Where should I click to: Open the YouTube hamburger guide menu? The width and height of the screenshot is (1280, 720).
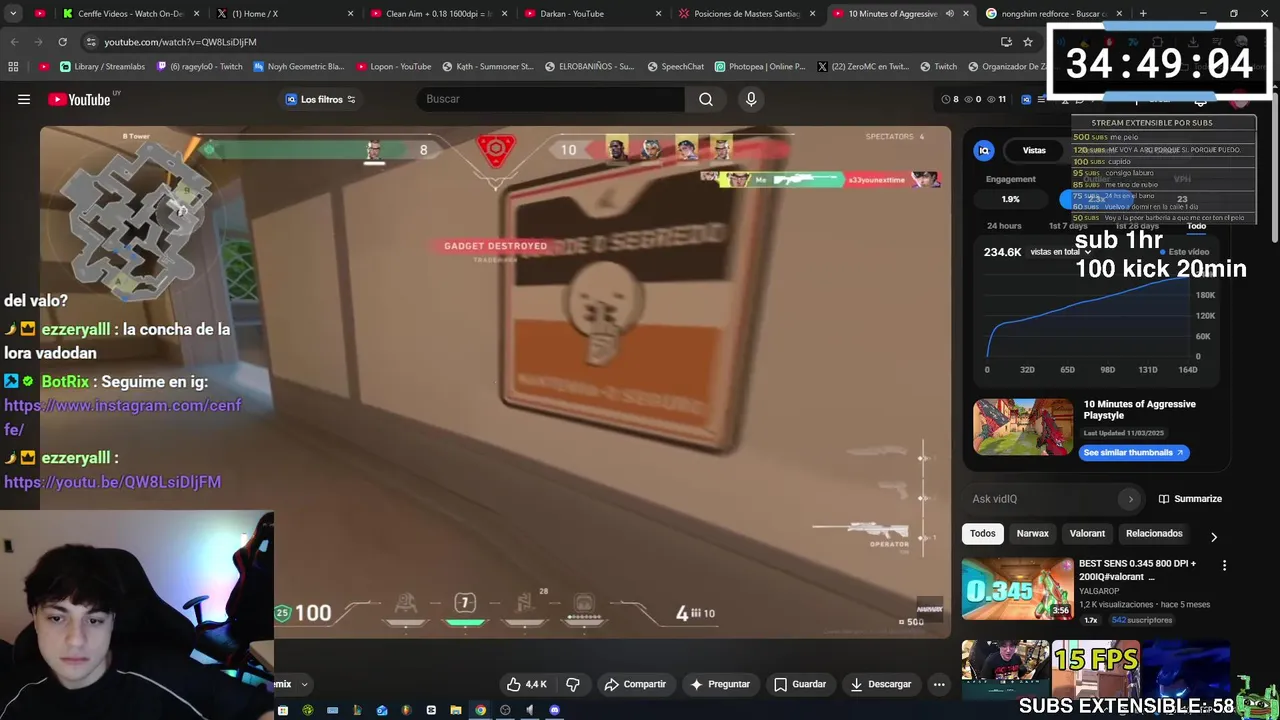tap(24, 99)
